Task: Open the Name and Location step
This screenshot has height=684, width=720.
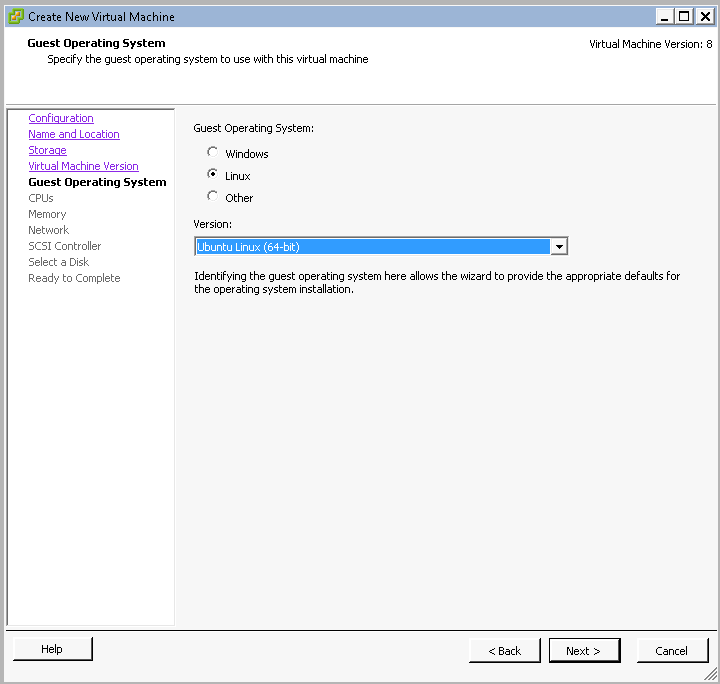Action: (74, 134)
